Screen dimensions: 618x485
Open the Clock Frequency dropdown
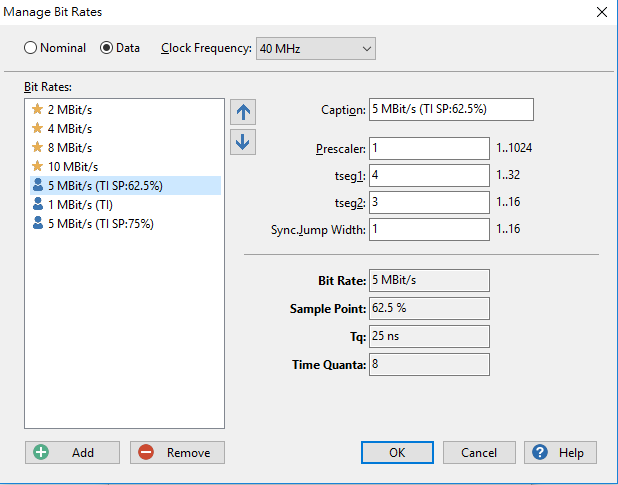316,48
